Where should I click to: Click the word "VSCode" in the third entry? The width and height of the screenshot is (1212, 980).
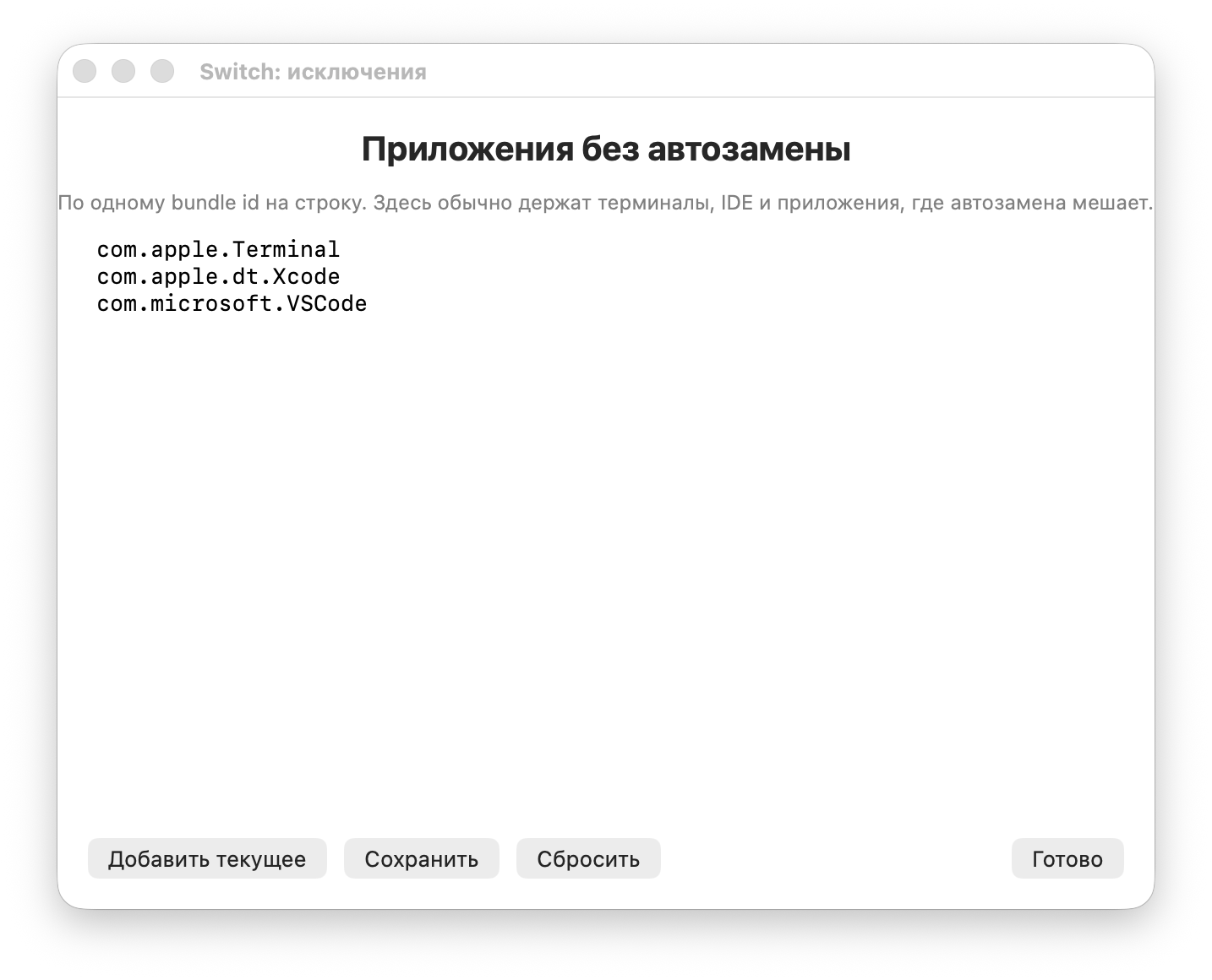coord(326,304)
